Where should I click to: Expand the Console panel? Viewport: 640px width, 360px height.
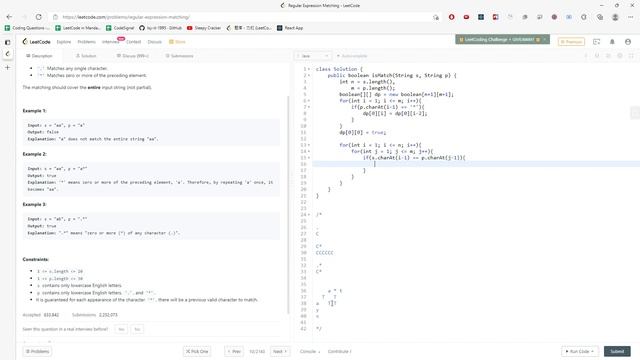[310, 351]
